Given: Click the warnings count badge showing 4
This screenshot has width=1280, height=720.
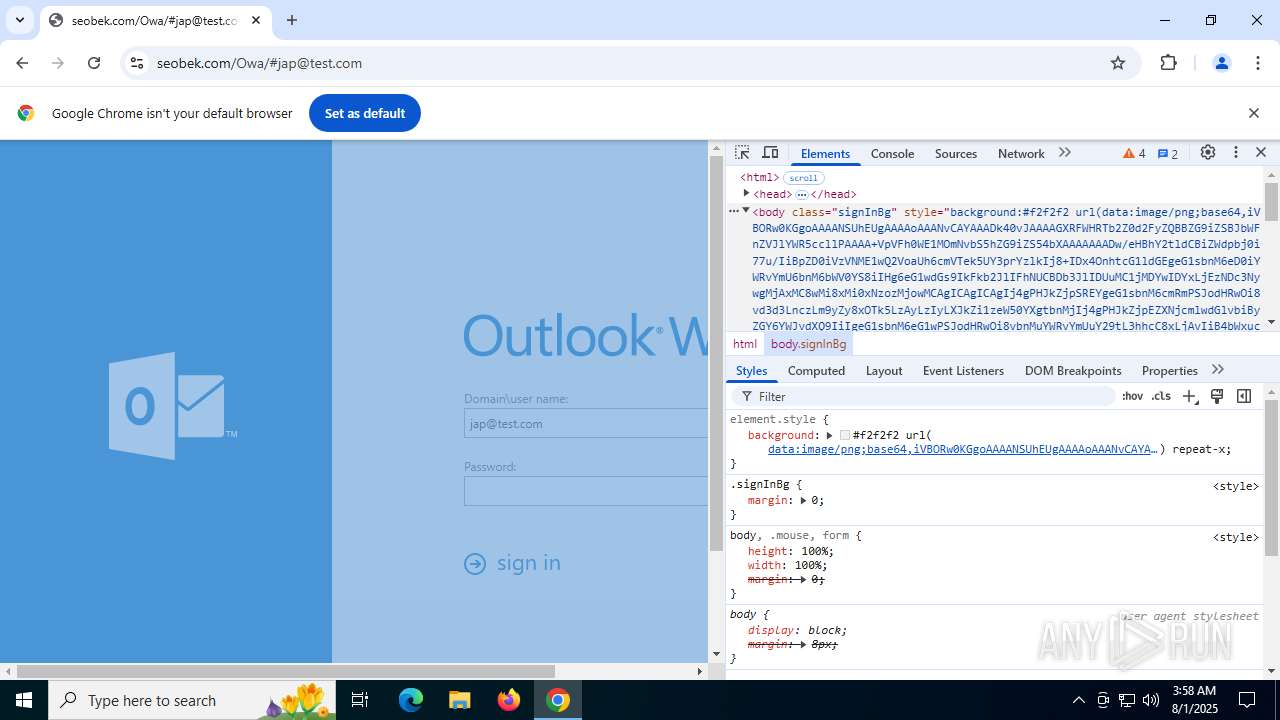Looking at the screenshot, I should tap(1134, 154).
